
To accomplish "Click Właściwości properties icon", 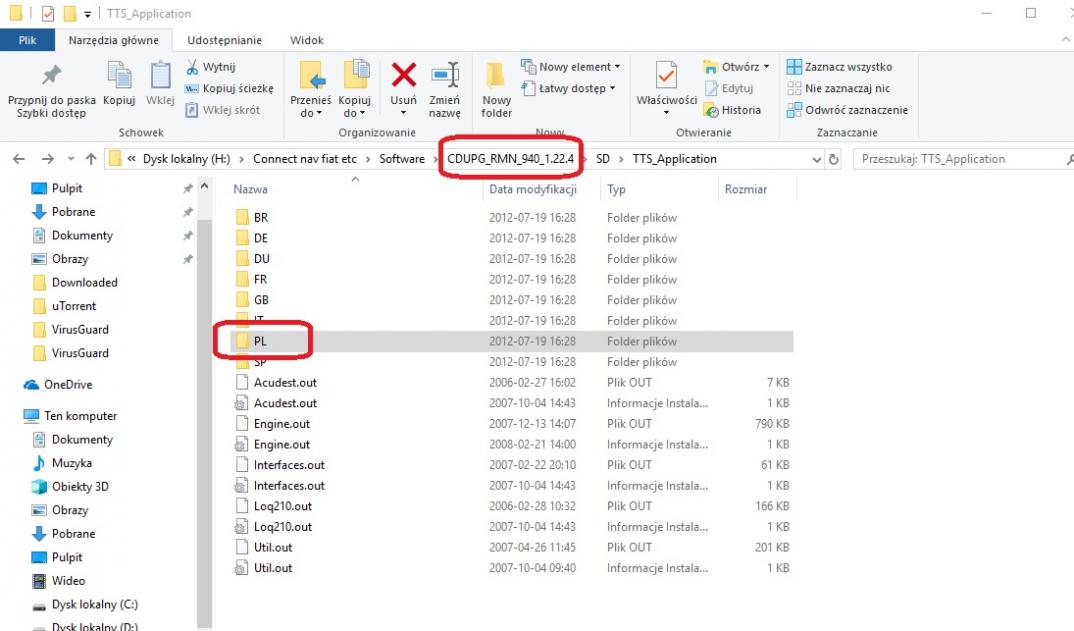I will [x=666, y=75].
